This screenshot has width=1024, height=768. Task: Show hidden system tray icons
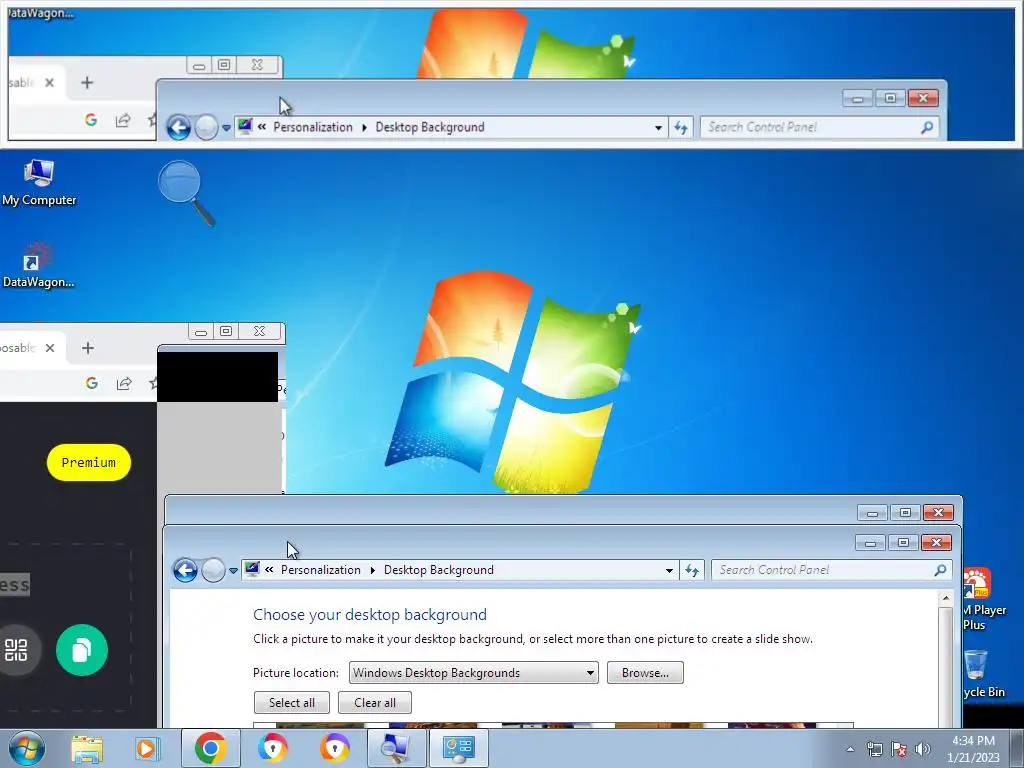[850, 749]
